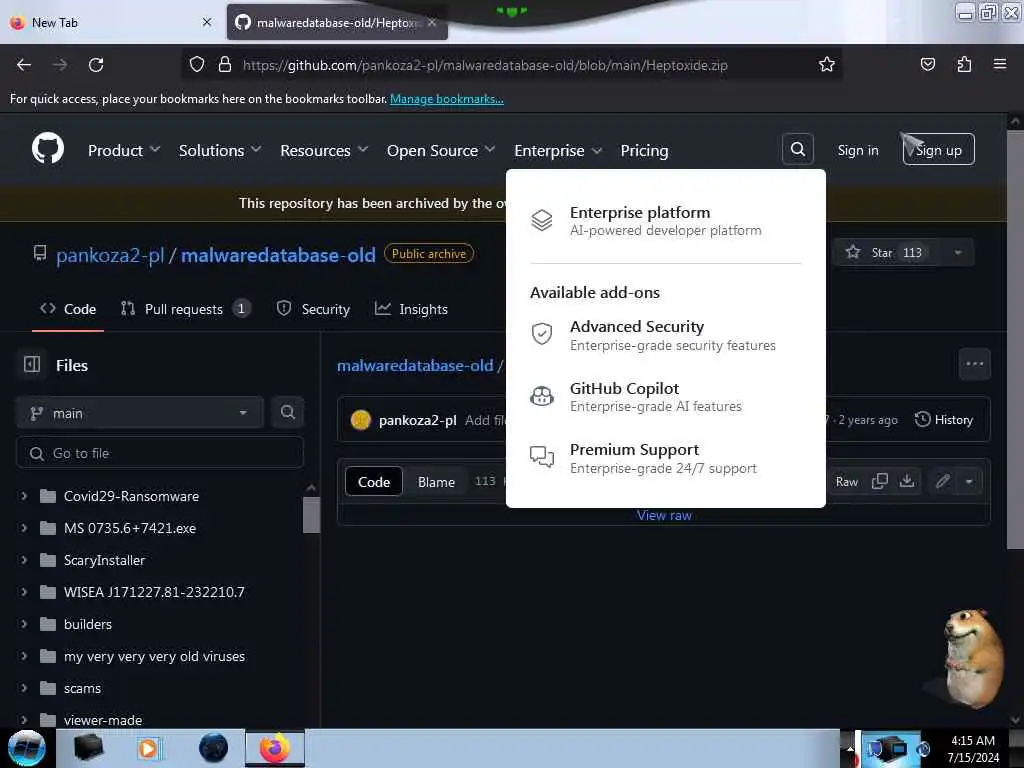This screenshot has width=1024, height=768.
Task: Open the Solutions dropdown menu
Action: [220, 150]
